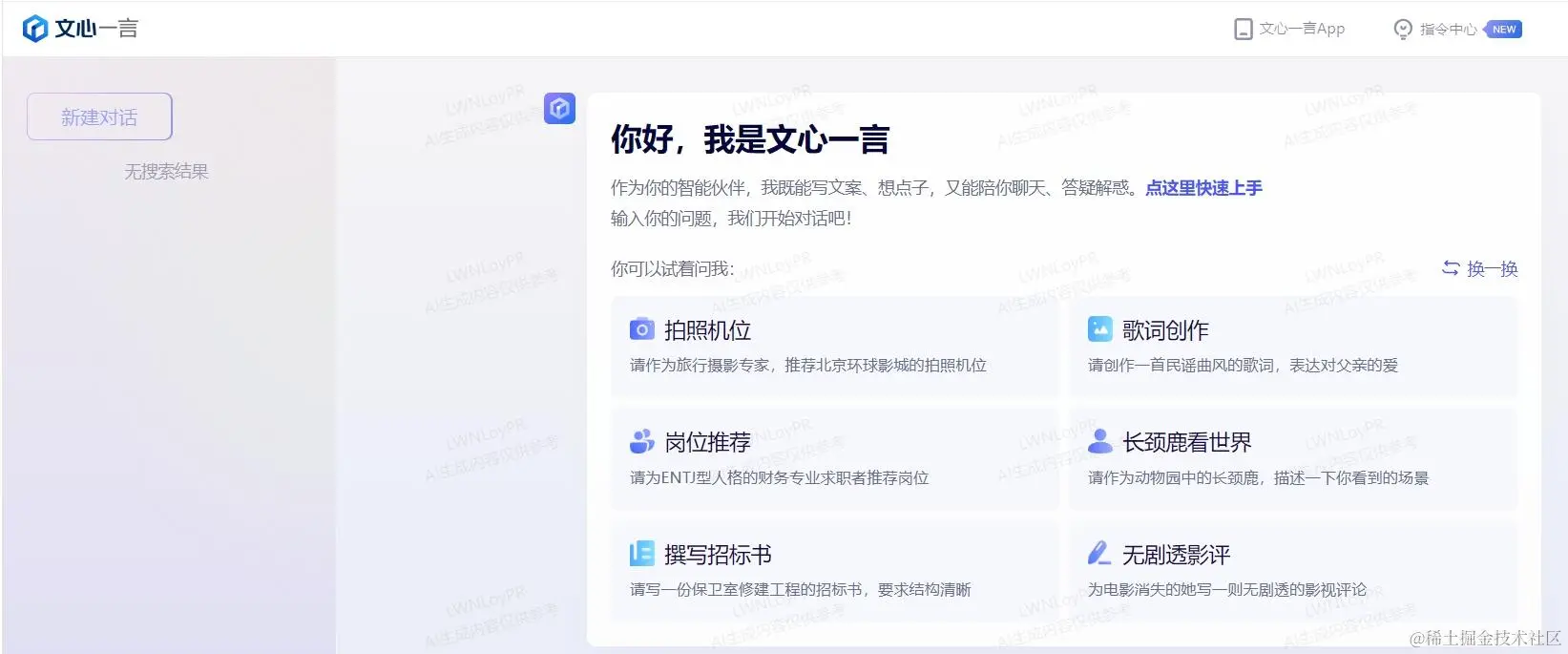
Task: Click the phone icon beside 文心一言App
Action: 1244,30
